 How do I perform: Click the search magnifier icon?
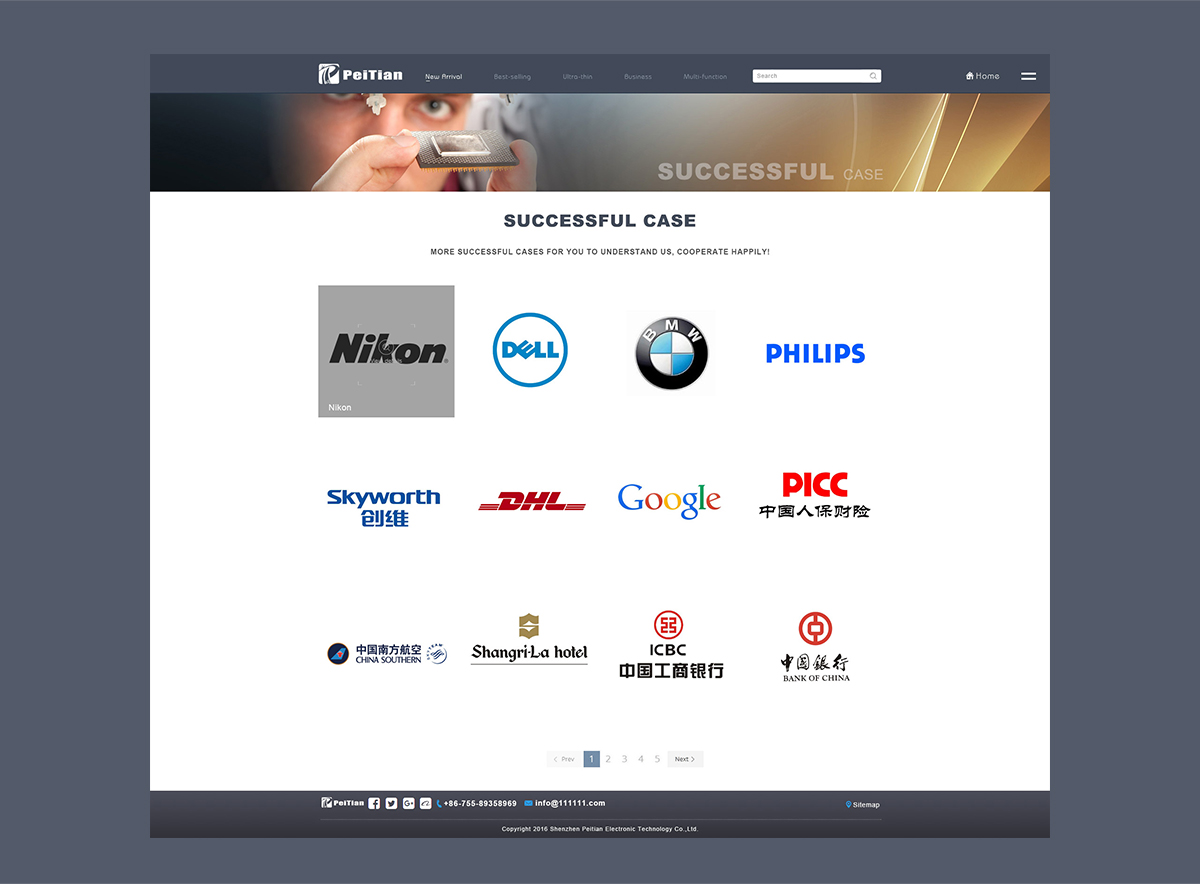(x=873, y=76)
